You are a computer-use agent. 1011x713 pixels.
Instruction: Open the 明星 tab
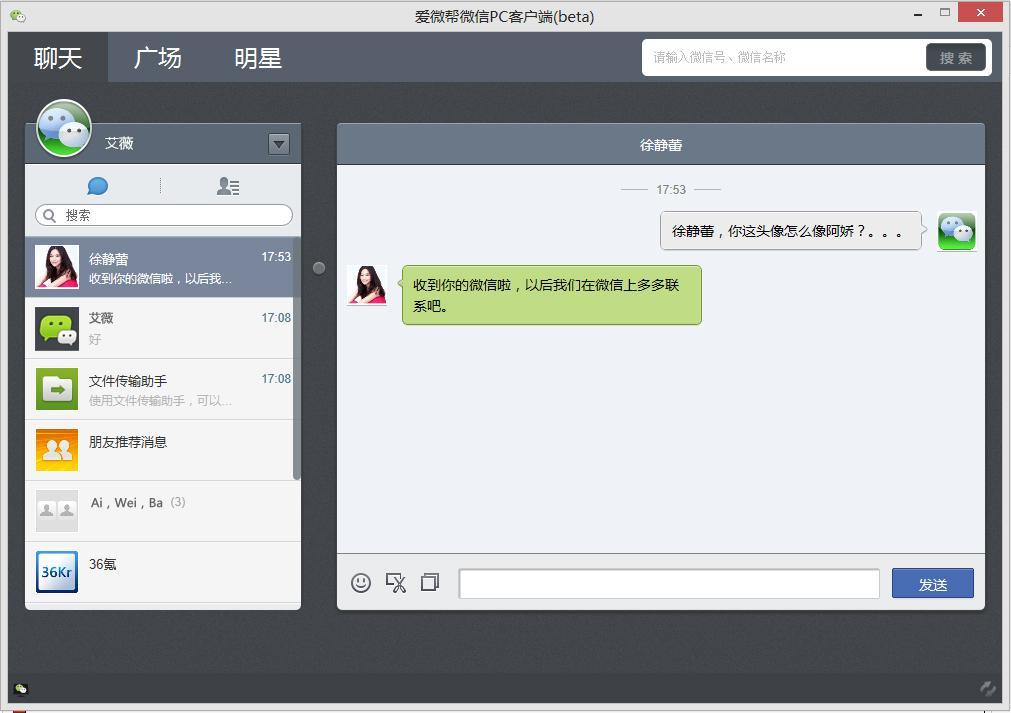pos(258,58)
